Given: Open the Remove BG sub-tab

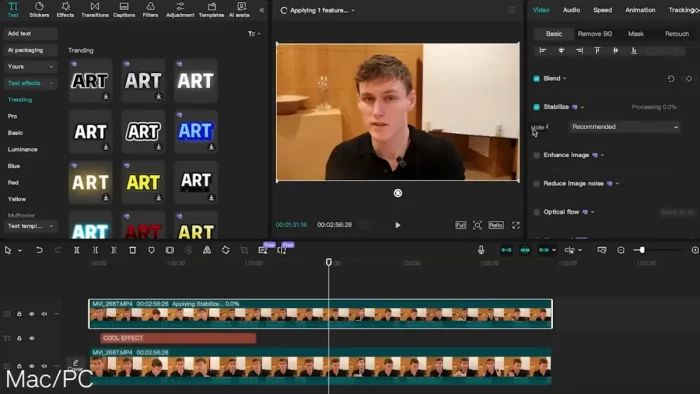Looking at the screenshot, I should click(x=595, y=34).
